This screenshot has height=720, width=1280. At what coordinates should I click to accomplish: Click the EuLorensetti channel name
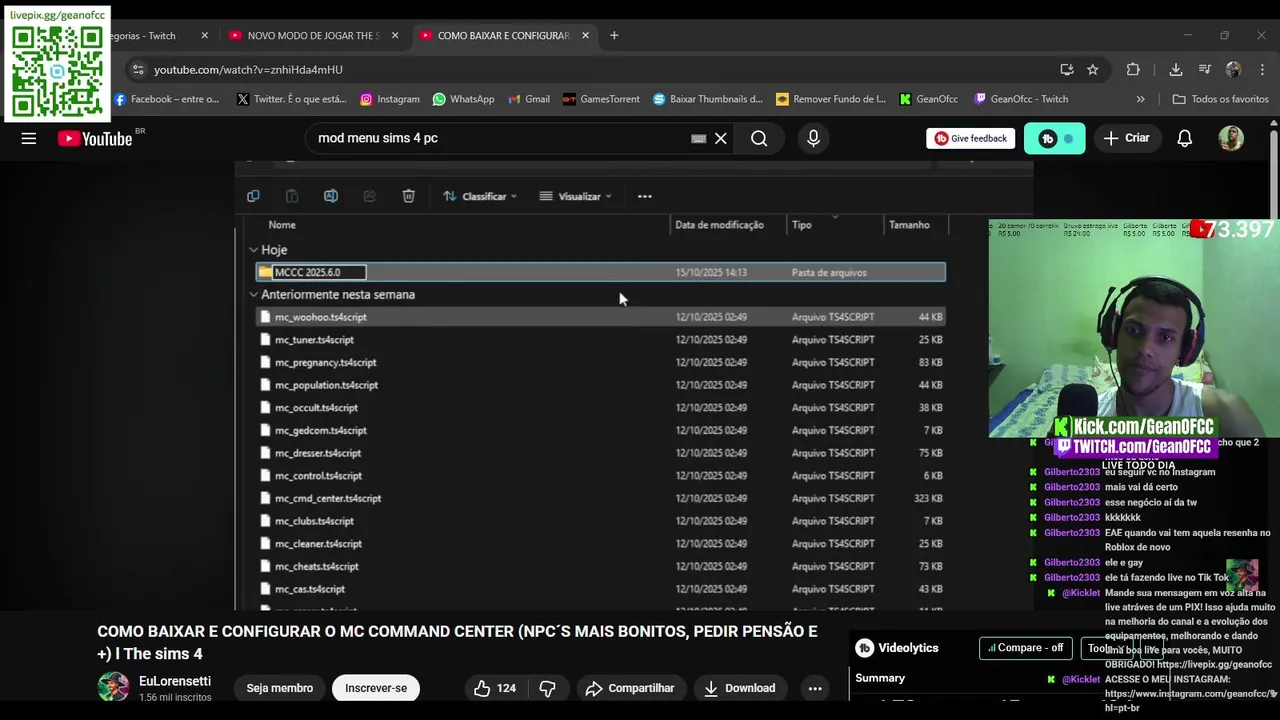(x=176, y=681)
